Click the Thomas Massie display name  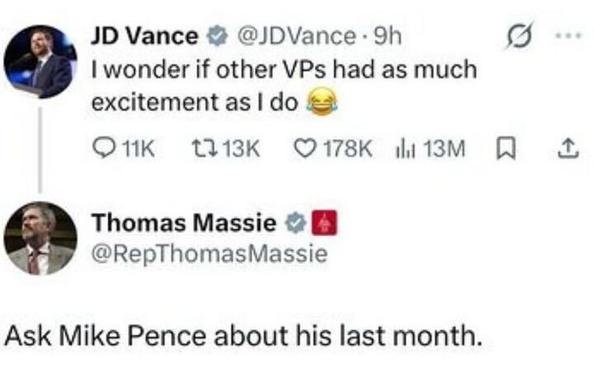[184, 222]
